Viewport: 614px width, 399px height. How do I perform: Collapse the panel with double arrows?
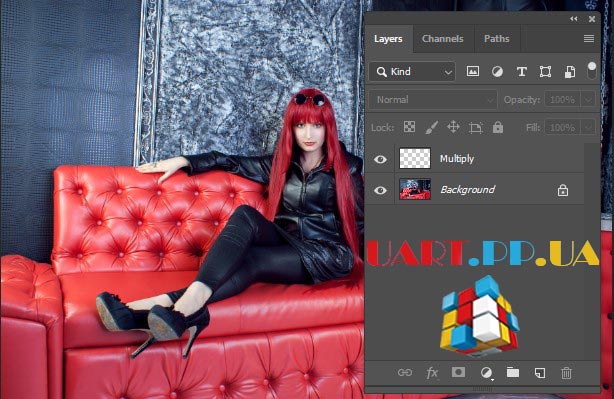coord(574,18)
